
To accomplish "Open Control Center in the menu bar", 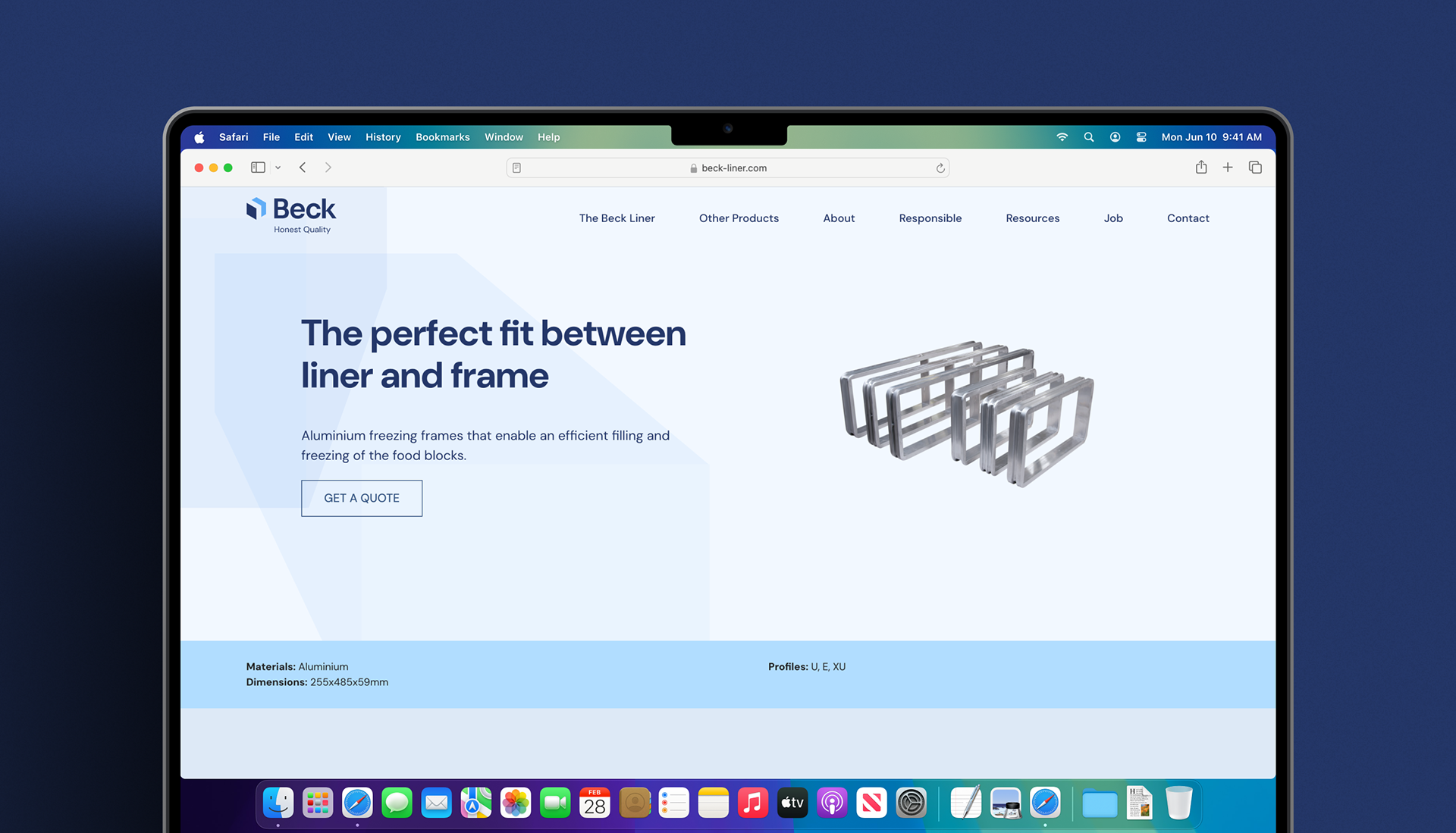I will [1141, 137].
